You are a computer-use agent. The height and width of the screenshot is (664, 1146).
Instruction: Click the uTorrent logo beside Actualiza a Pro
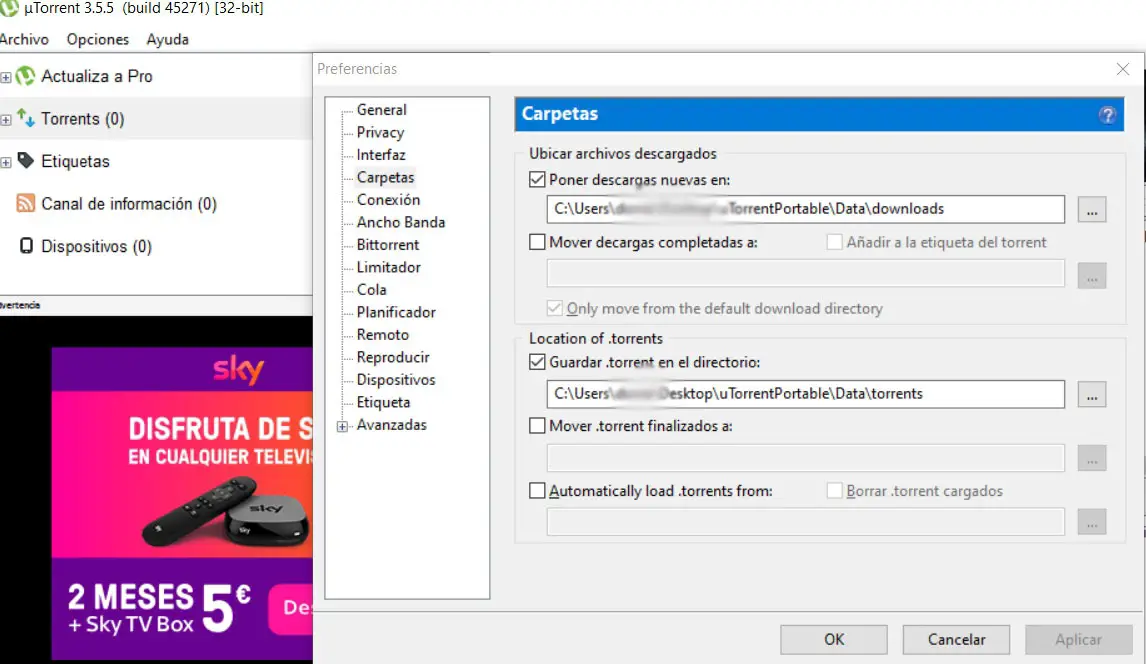pos(26,76)
